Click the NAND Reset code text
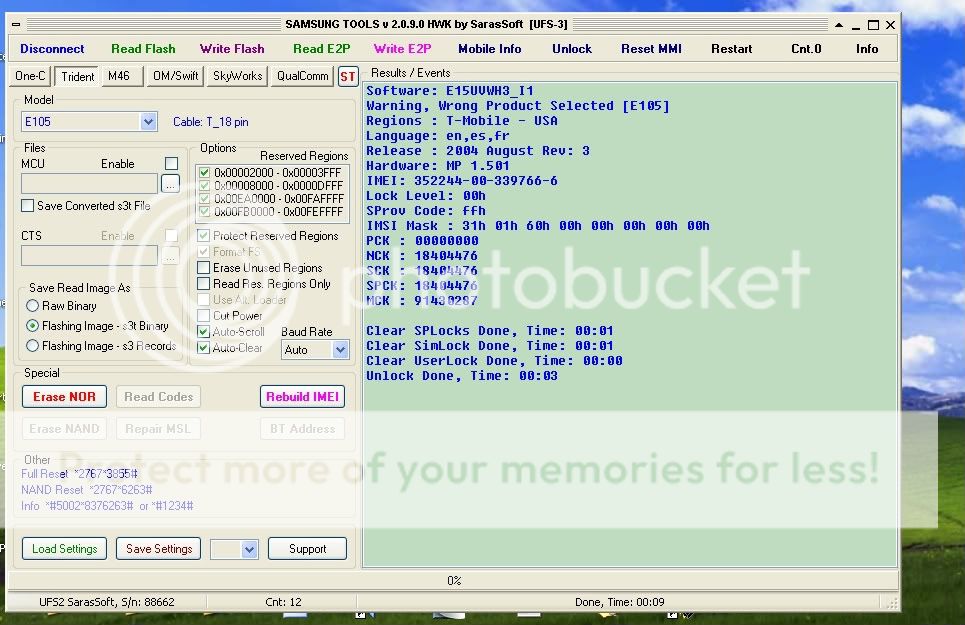 87,490
